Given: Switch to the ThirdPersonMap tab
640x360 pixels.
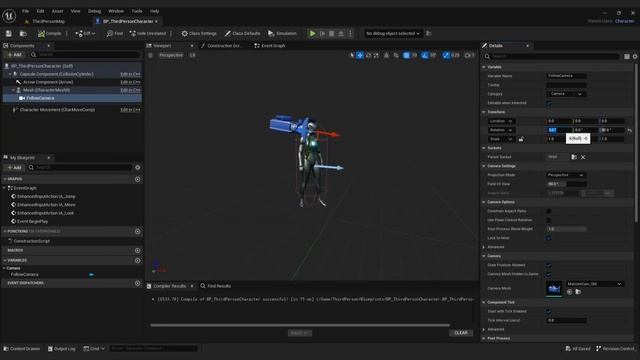Looking at the screenshot, I should [x=45, y=21].
